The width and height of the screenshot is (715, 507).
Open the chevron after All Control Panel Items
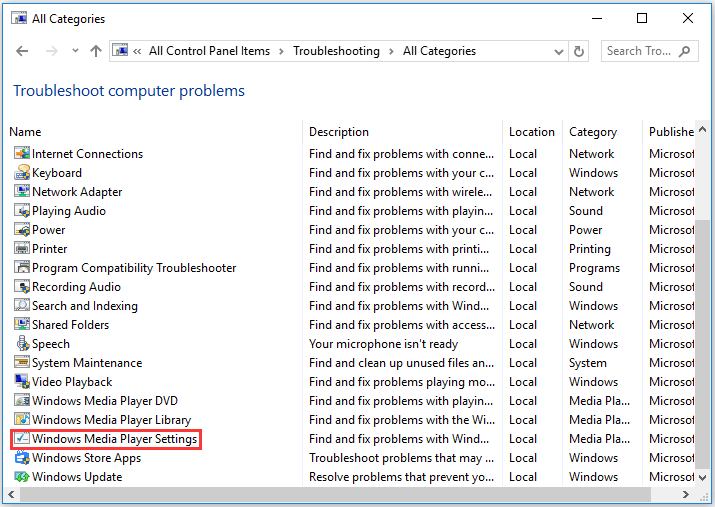[x=281, y=52]
